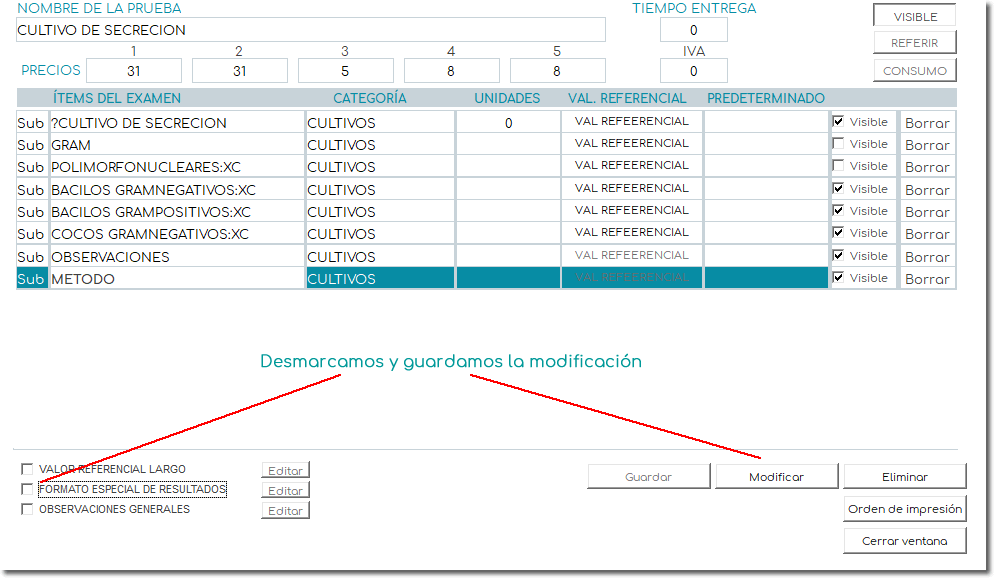Viewport: 994px width, 578px height.
Task: Toggle FORMATO ESPECIAL DE RESULTADOS checkbox
Action: coord(27,489)
